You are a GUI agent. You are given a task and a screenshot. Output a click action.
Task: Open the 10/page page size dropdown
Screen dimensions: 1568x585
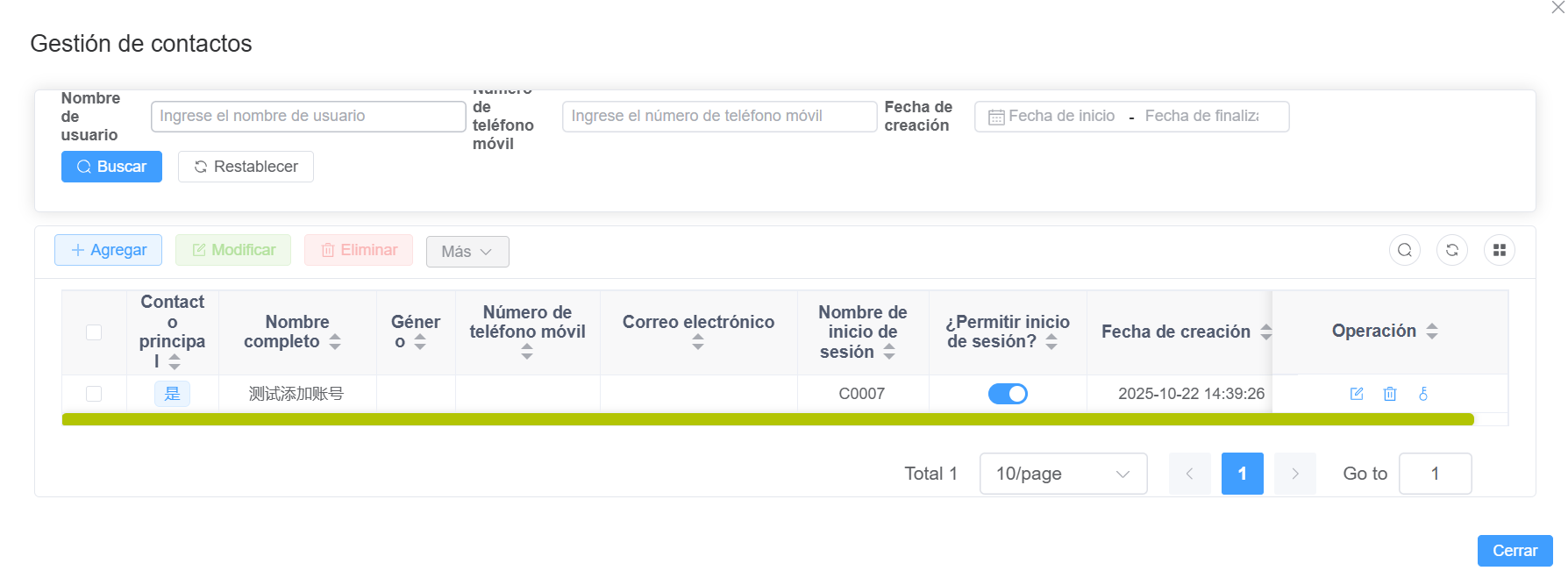point(1062,474)
